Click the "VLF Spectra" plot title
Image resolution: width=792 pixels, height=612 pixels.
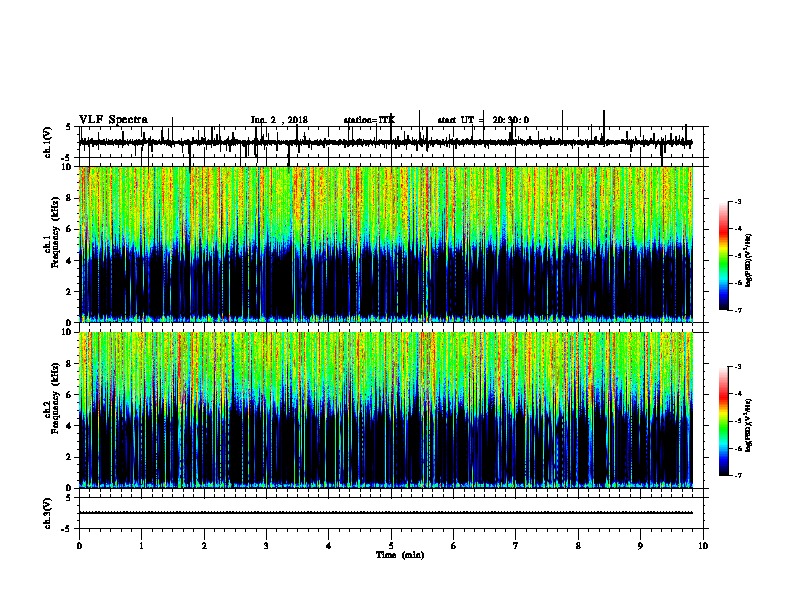click(113, 120)
